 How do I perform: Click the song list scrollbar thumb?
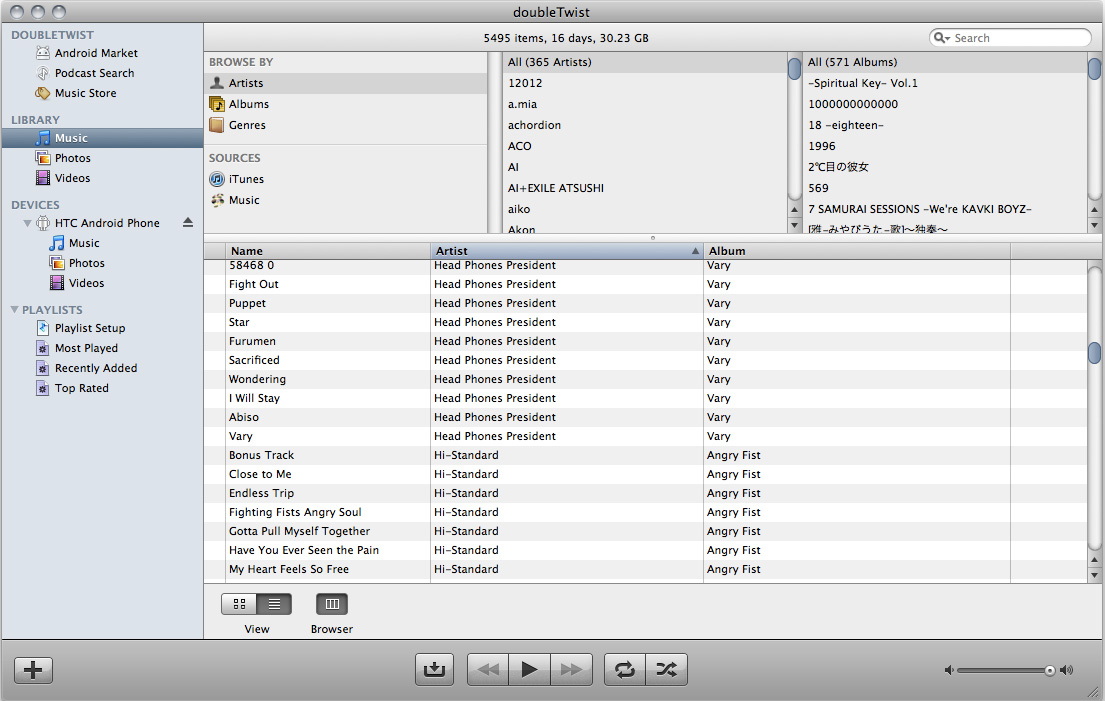[x=1094, y=353]
